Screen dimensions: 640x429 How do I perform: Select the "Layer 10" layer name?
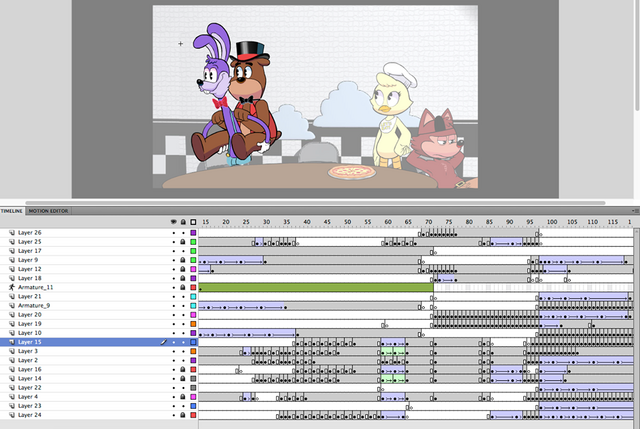point(29,333)
